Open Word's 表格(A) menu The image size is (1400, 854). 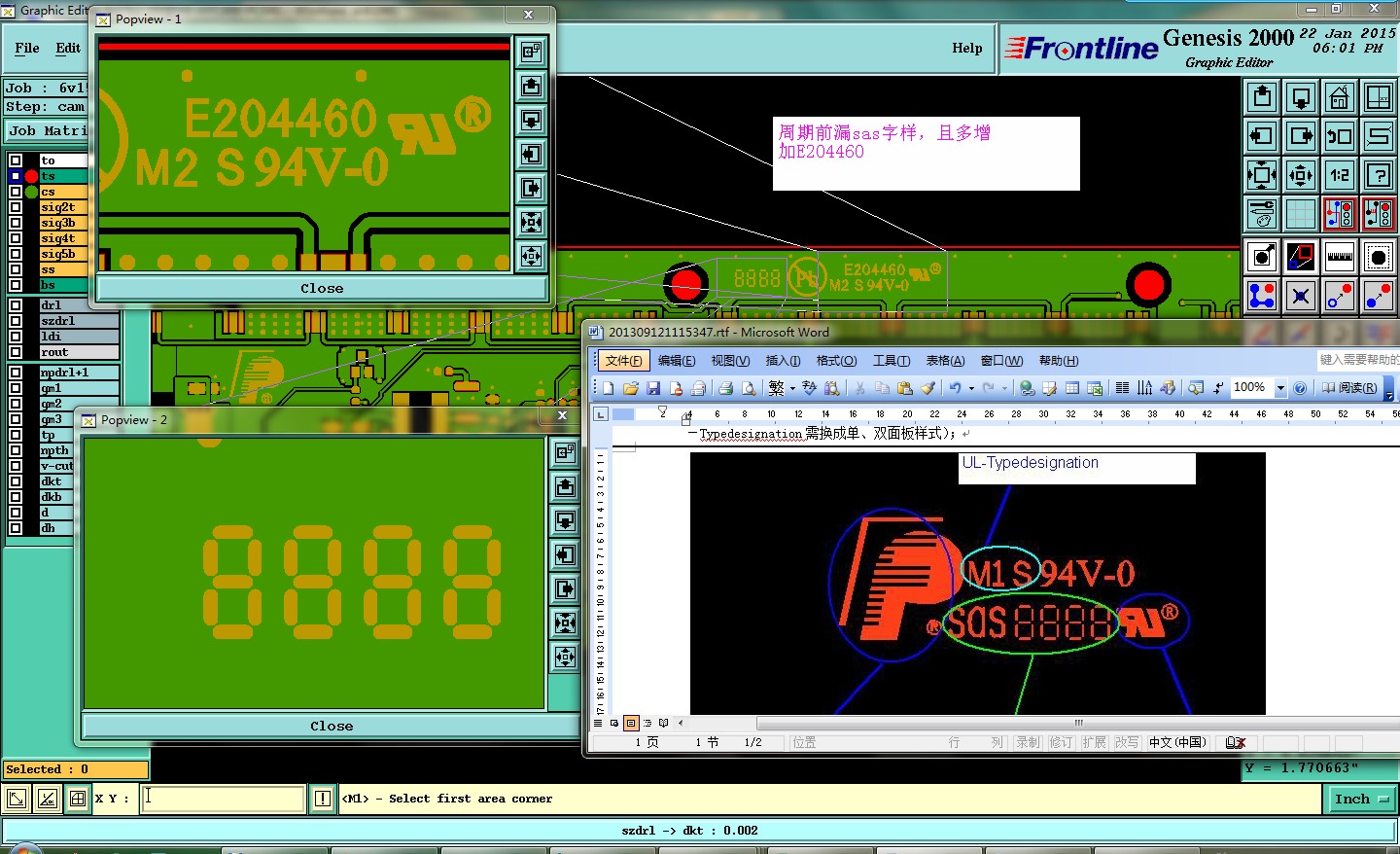point(945,361)
